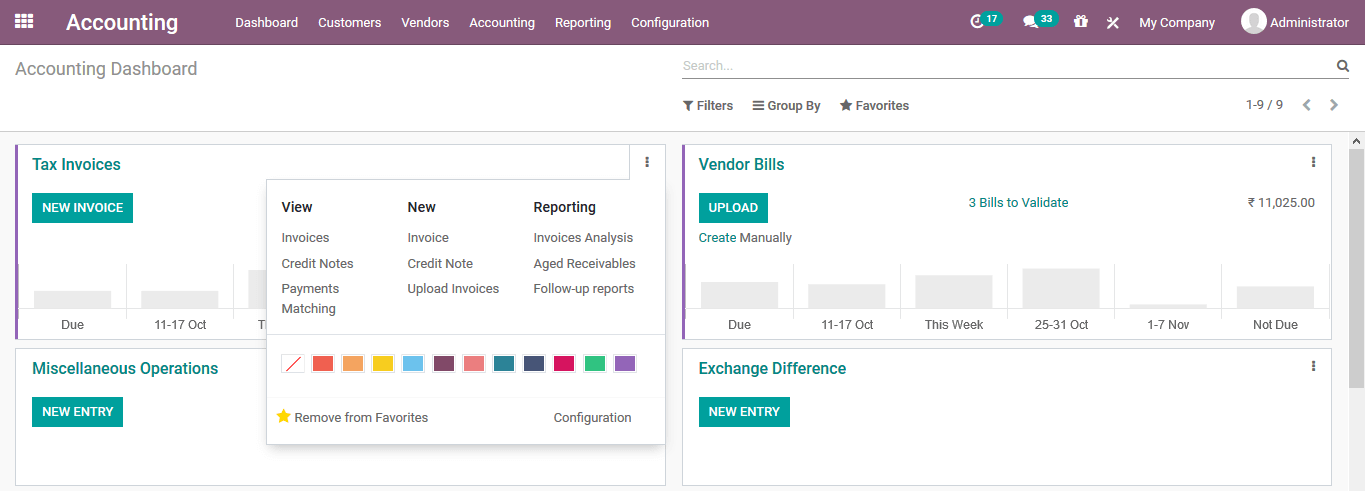Choose the no-color swatch with red slash
The width and height of the screenshot is (1365, 491).
[293, 364]
